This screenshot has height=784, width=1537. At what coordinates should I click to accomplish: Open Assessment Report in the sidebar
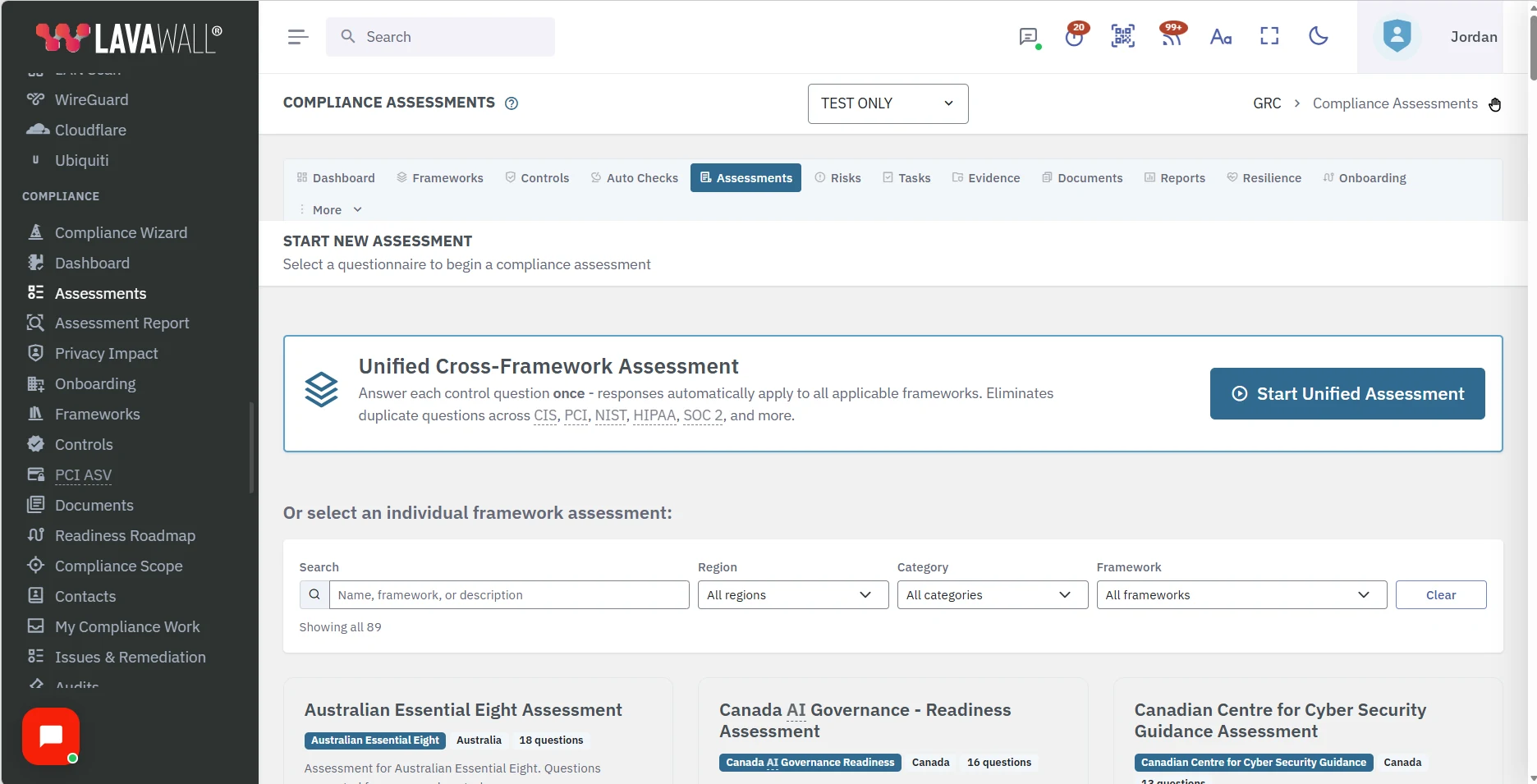122,323
